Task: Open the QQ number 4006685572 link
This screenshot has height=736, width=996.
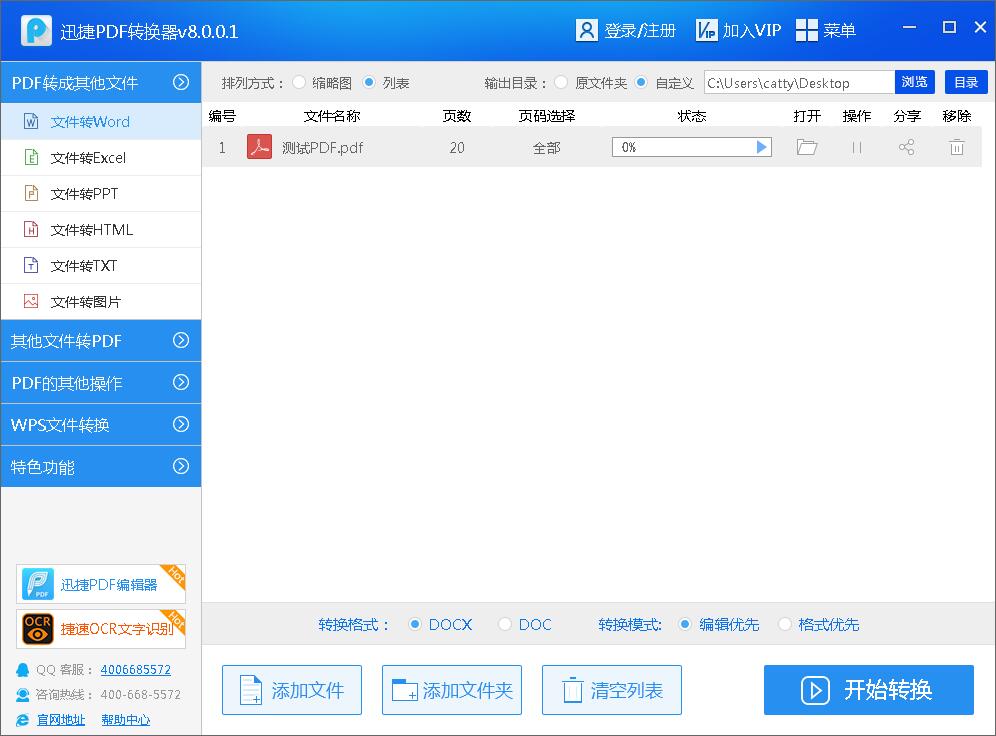Action: pyautogui.click(x=135, y=669)
